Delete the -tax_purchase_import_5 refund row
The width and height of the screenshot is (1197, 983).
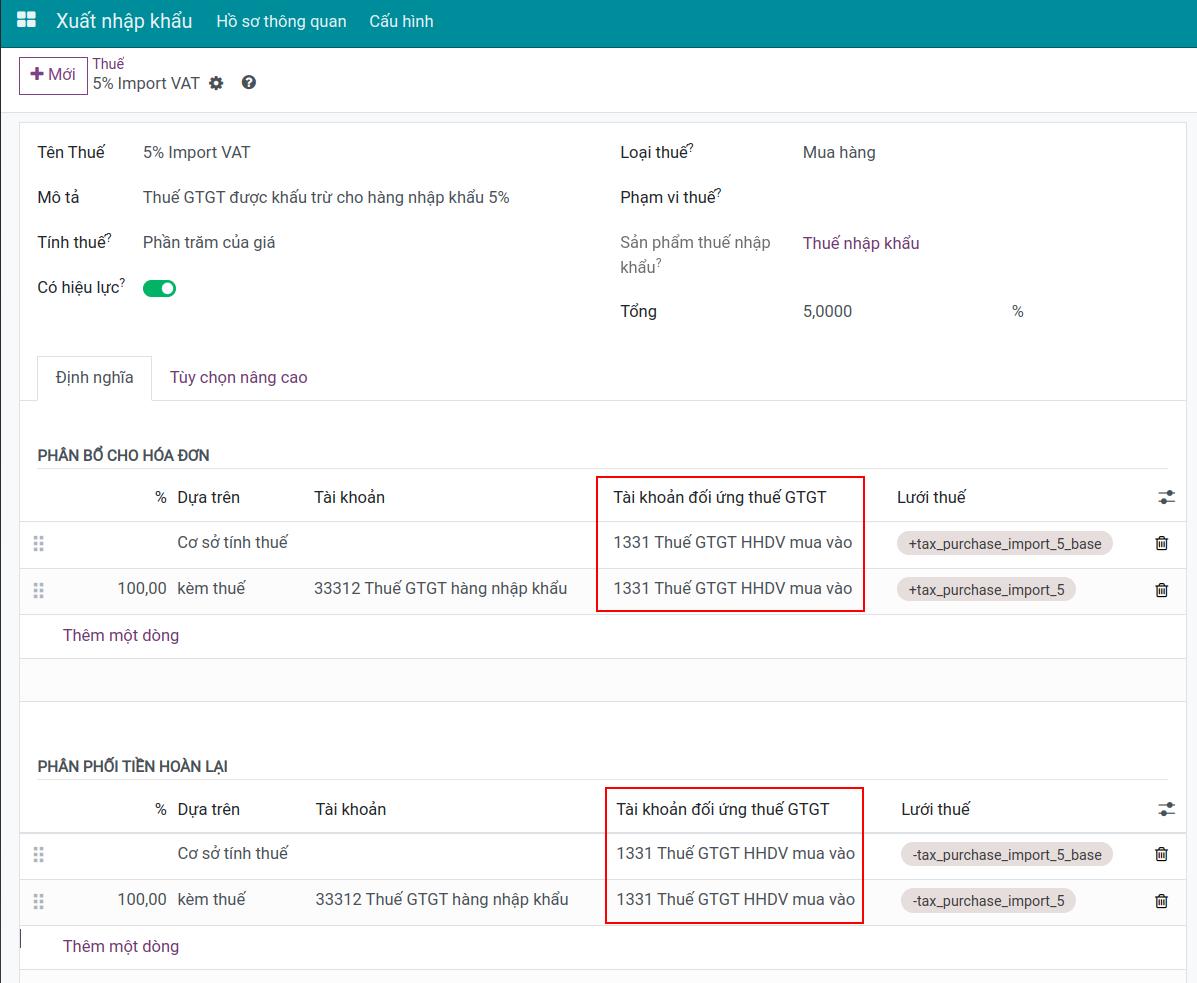(1161, 901)
